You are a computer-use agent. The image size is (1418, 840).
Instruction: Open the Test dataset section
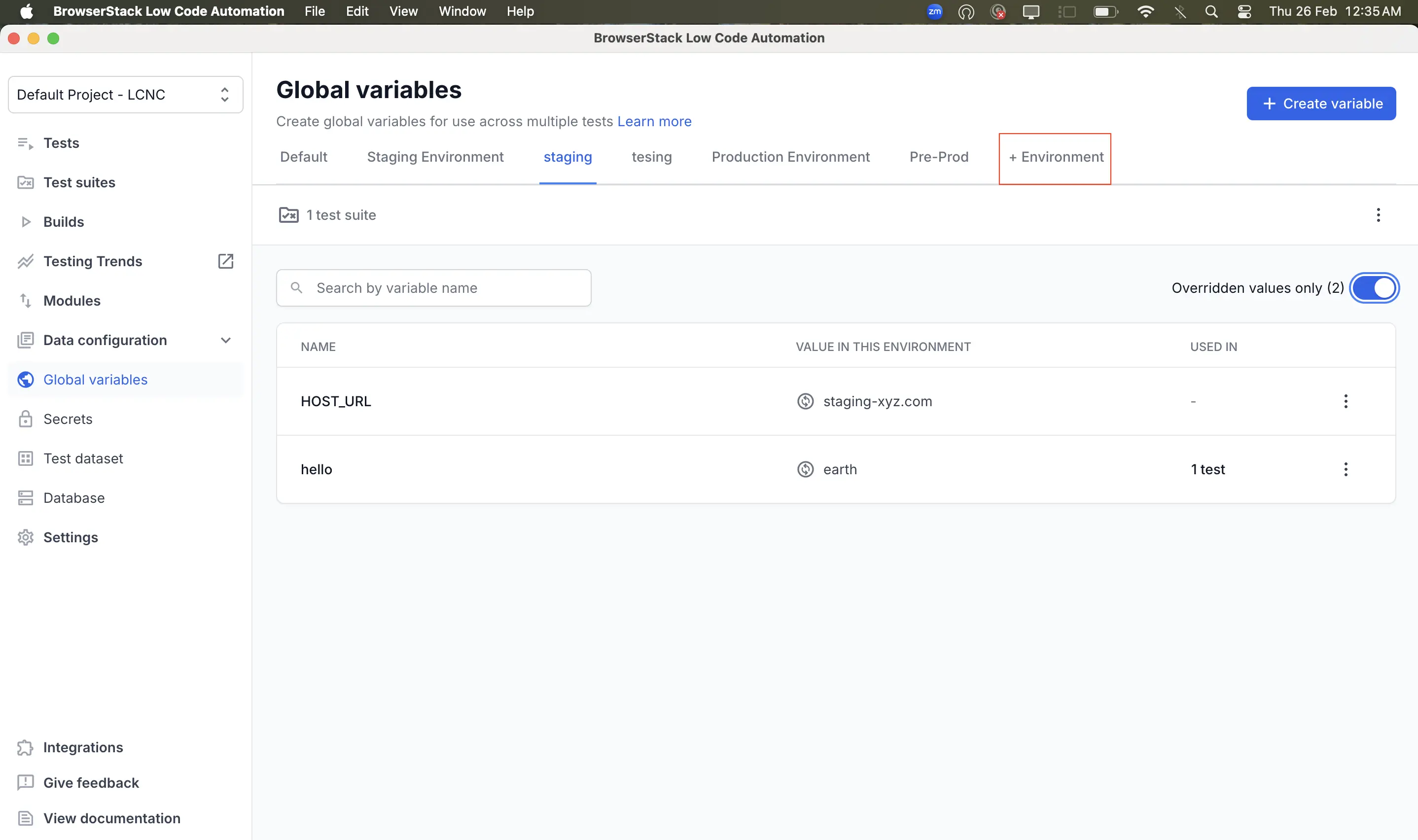pyautogui.click(x=83, y=458)
